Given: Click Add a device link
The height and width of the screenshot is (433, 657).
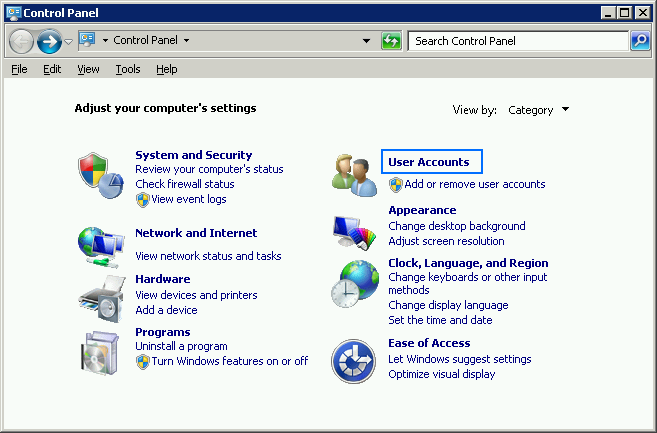Looking at the screenshot, I should click(166, 310).
